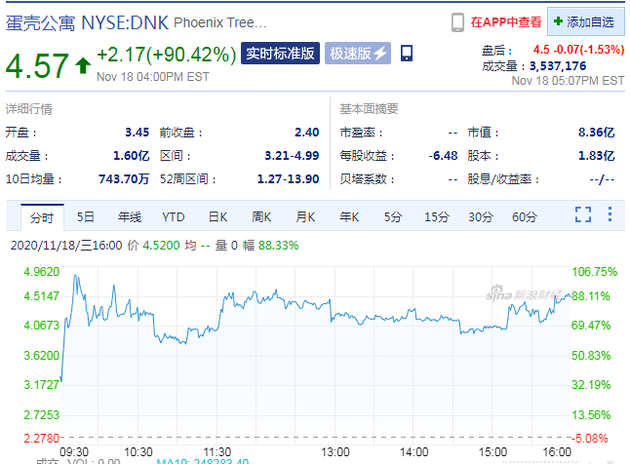The height and width of the screenshot is (464, 630).
Task: Click the mobile device icon after 极速版
Action: 407,53
